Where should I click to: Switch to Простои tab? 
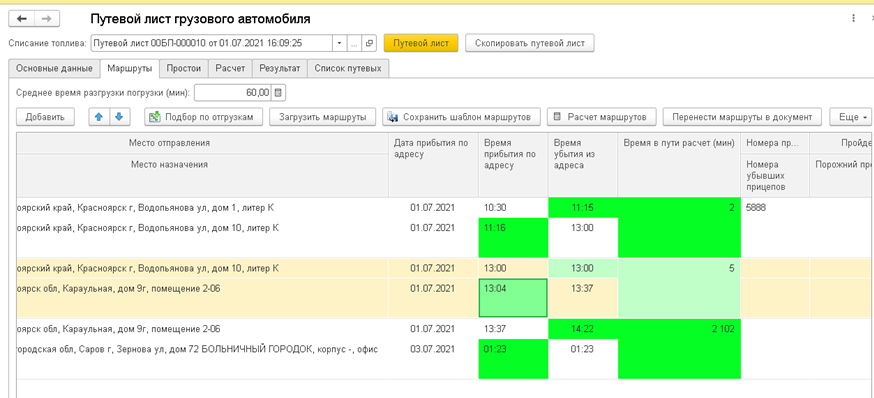(183, 69)
